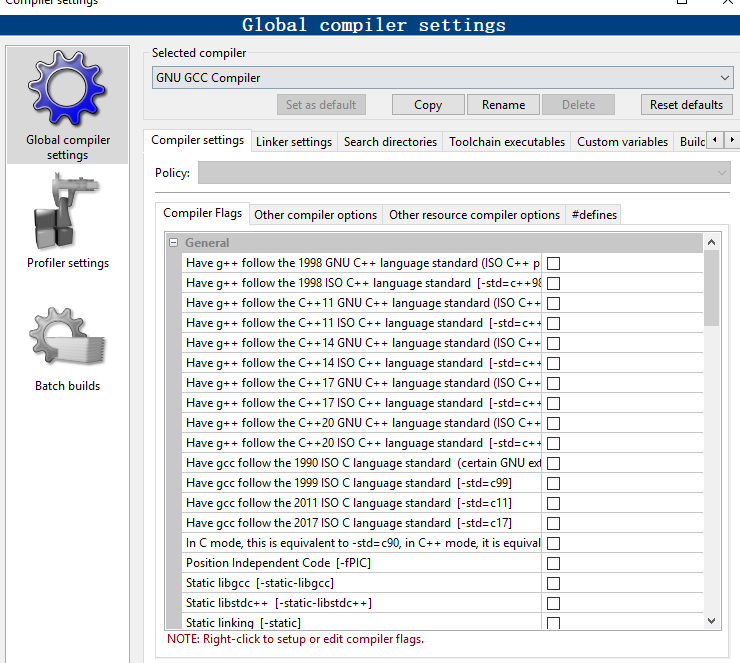Switch to Compiler settings tab

click(x=197, y=140)
